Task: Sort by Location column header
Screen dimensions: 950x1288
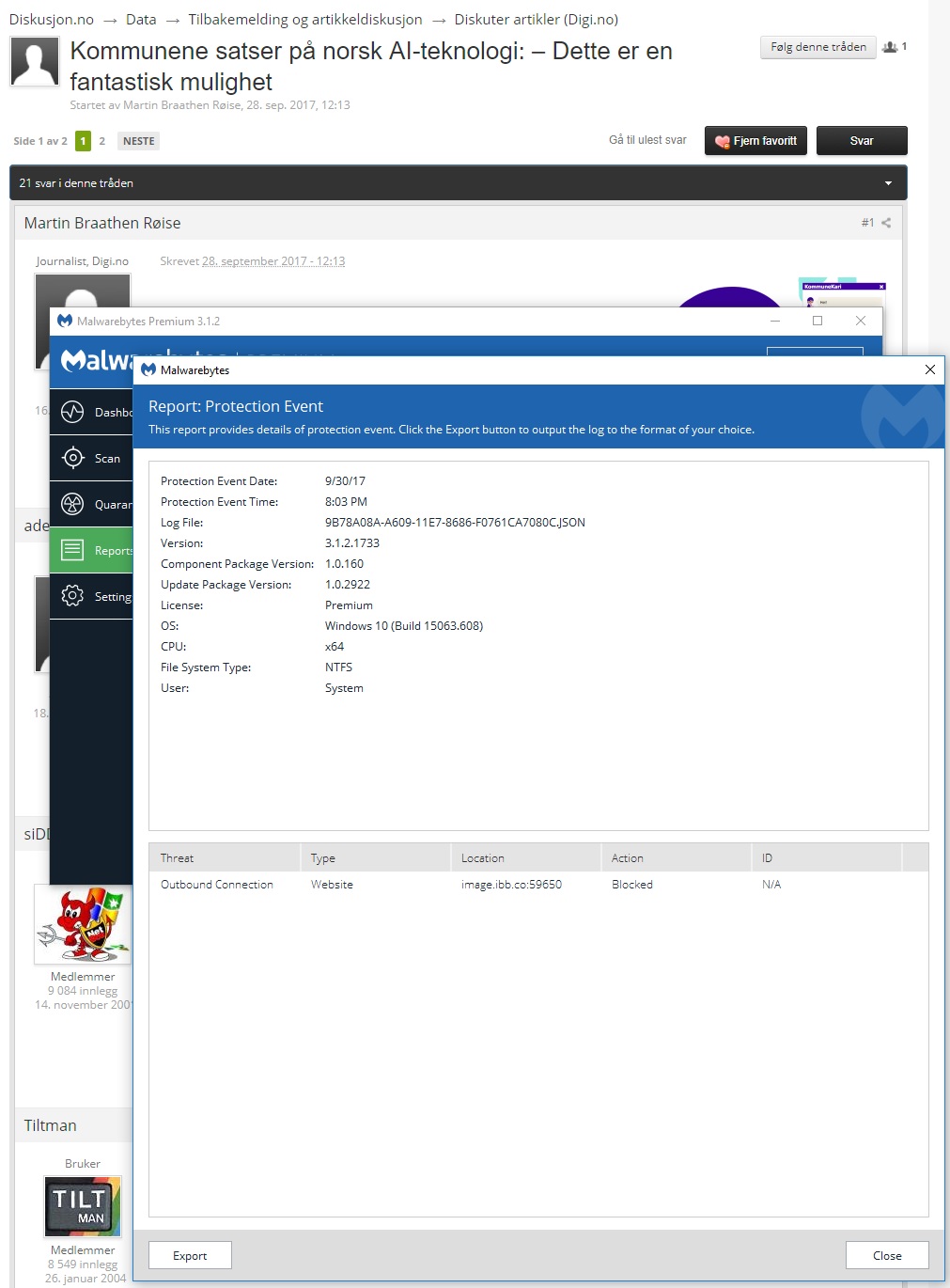Action: click(525, 857)
